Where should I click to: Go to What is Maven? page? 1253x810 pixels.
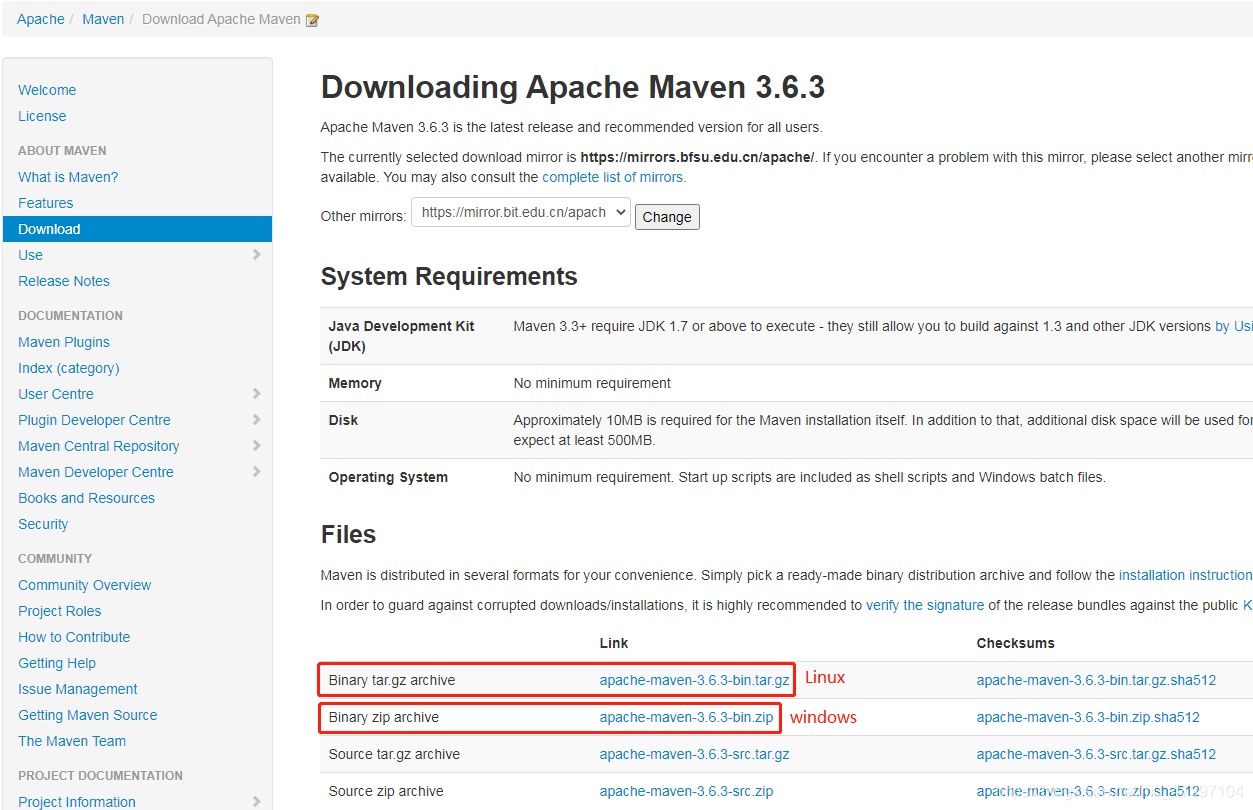point(68,177)
